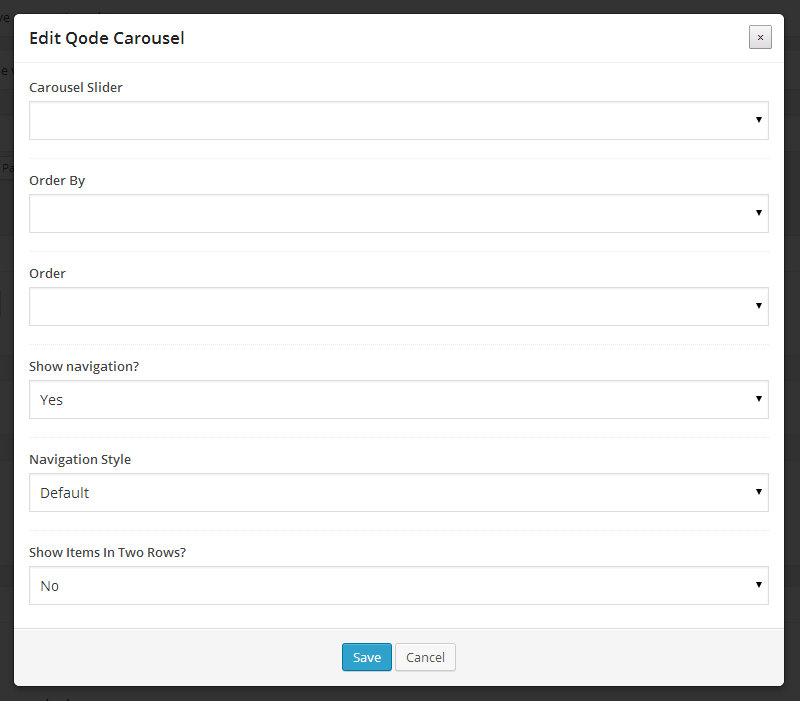Save the carousel settings
The width and height of the screenshot is (800, 701).
(x=366, y=657)
